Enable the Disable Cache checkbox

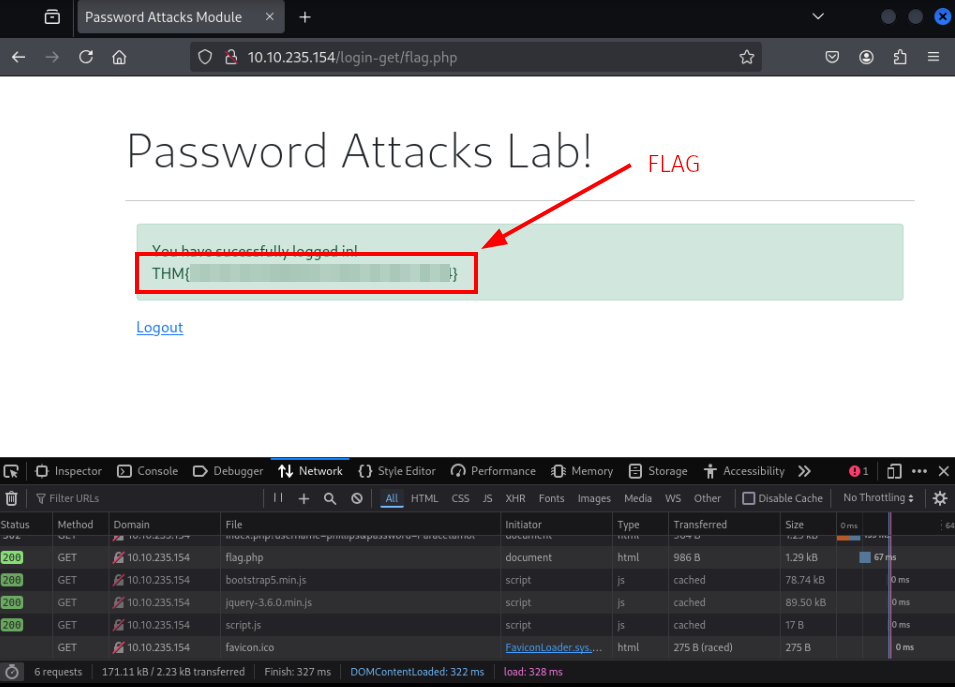[x=749, y=498]
